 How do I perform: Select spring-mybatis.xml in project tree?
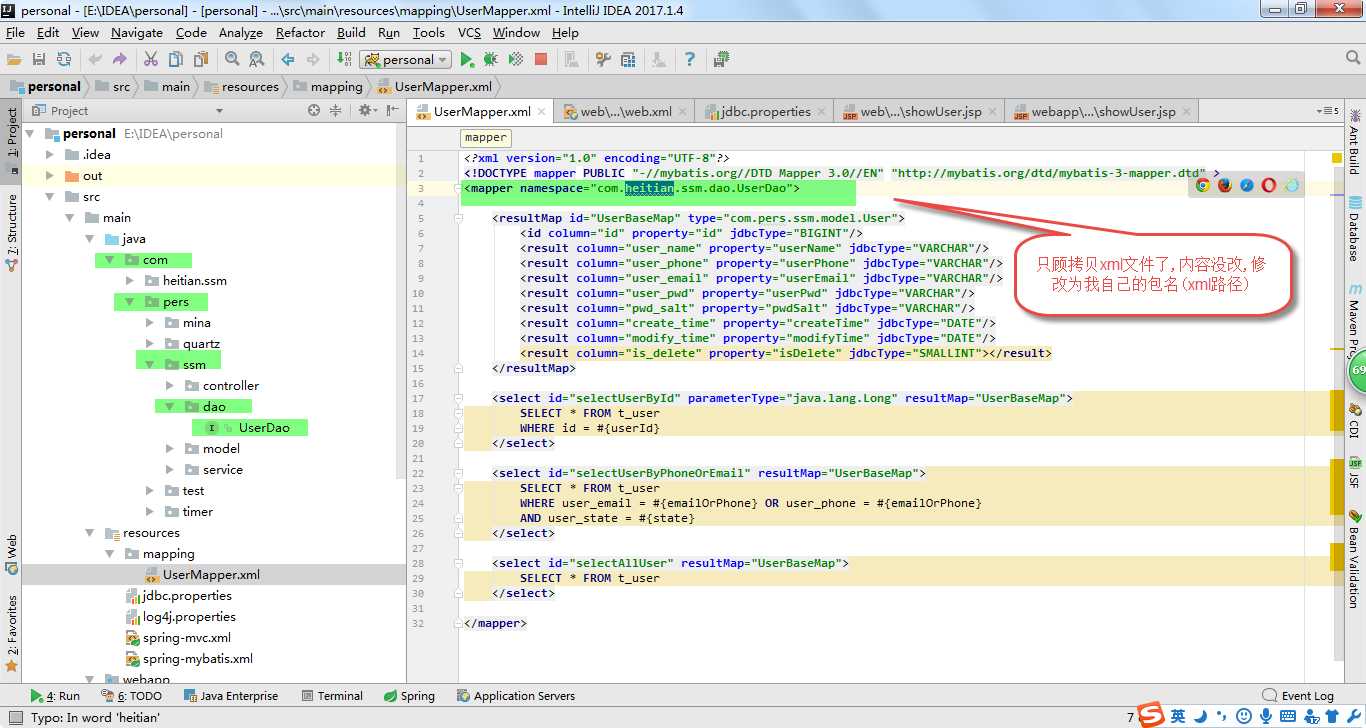pos(198,659)
